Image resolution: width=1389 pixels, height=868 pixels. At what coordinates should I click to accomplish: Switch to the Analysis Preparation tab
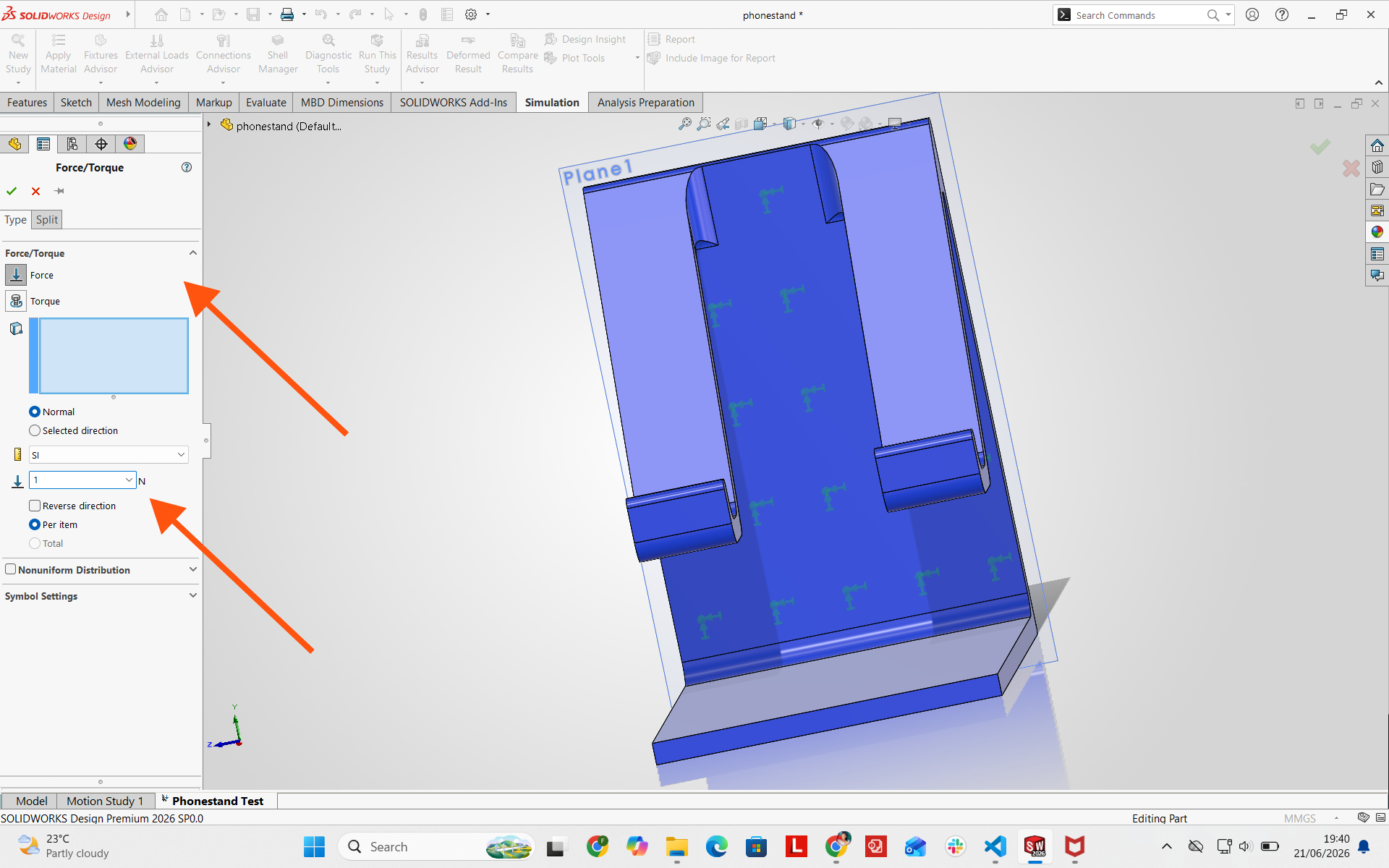[x=645, y=102]
